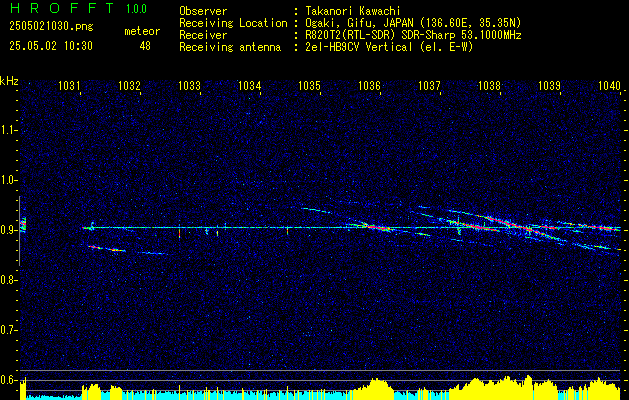
Task: Click the Receiving antenna 2el-HB9CV line
Action: coord(389,47)
